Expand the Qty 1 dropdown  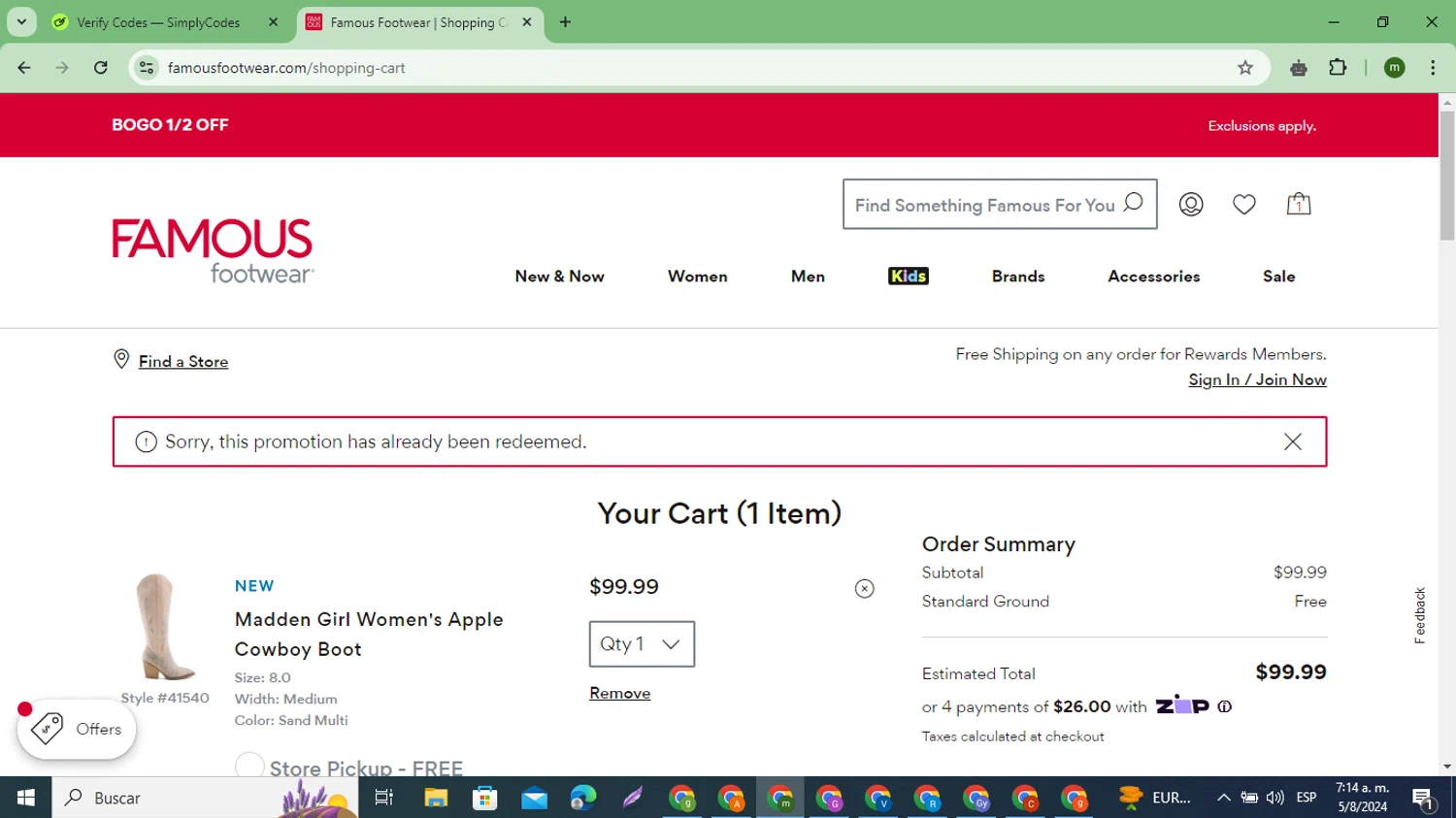(642, 644)
